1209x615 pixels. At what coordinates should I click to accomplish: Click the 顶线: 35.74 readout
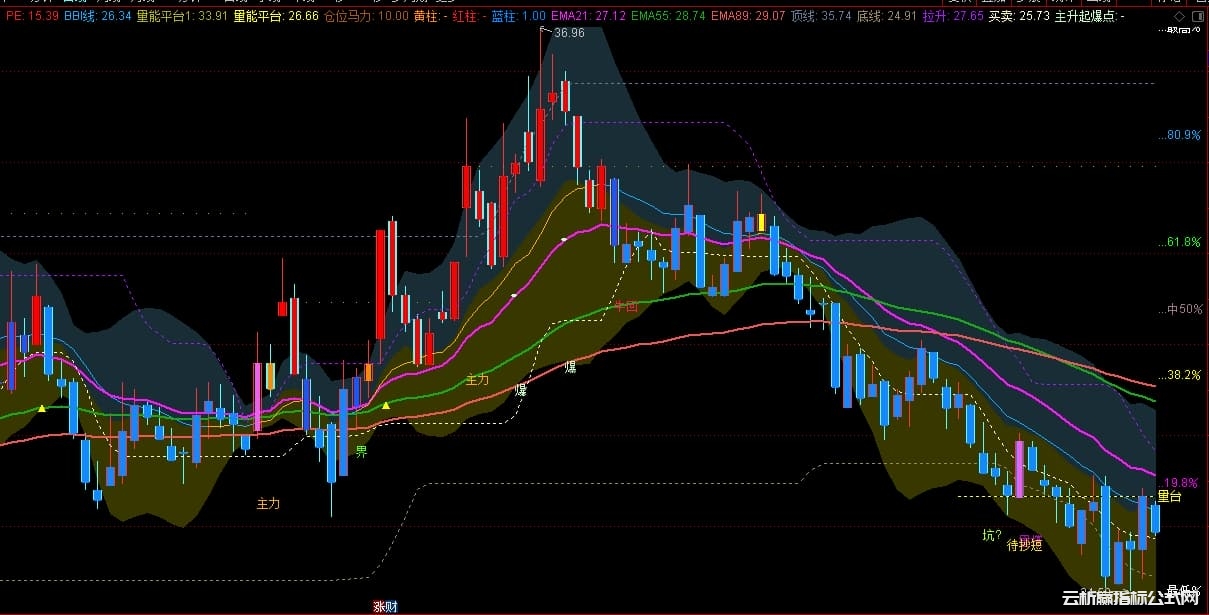coord(821,17)
